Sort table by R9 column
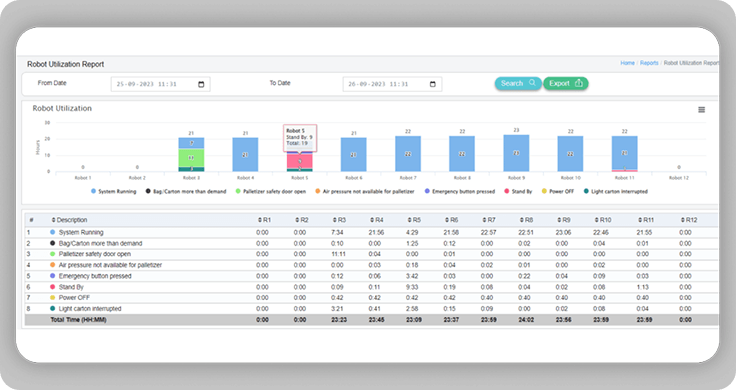The height and width of the screenshot is (390, 736). coord(563,220)
